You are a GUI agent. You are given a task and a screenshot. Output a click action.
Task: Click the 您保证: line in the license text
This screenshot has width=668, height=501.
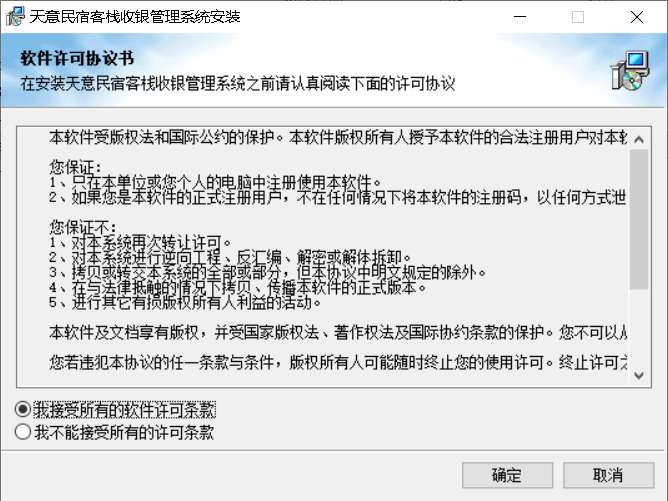pyautogui.click(x=75, y=167)
